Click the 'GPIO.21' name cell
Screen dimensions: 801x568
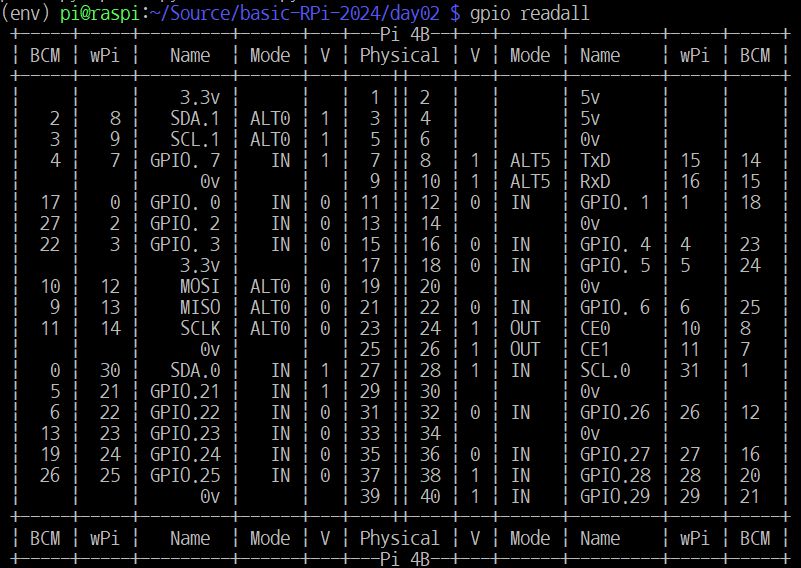click(x=185, y=391)
